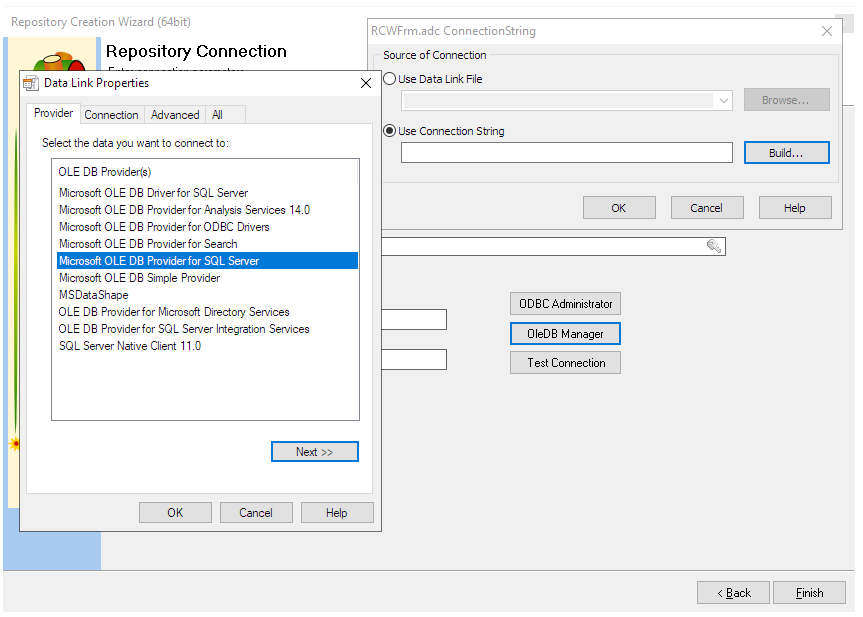Select Microsoft OLE DB Provider for SQL Server
This screenshot has width=863, height=617.
pos(207,261)
